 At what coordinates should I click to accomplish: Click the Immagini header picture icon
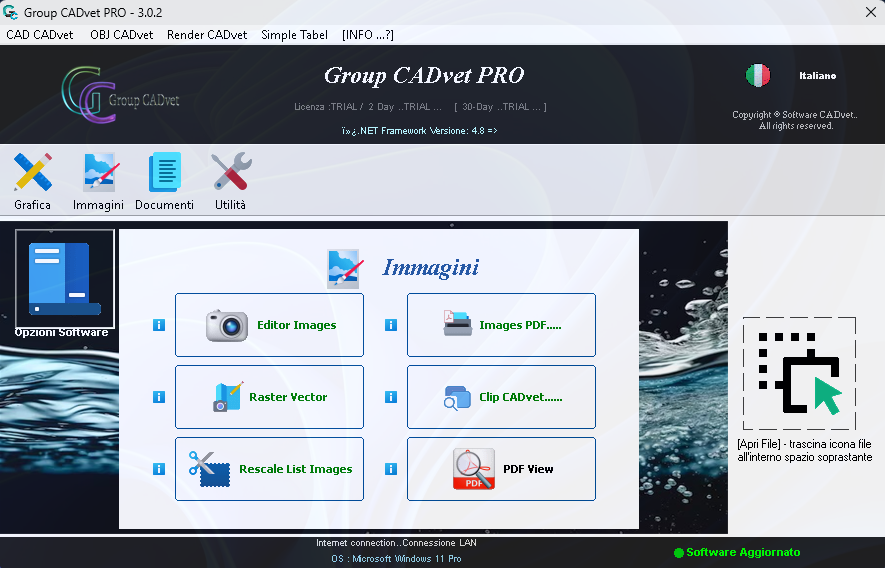point(344,269)
